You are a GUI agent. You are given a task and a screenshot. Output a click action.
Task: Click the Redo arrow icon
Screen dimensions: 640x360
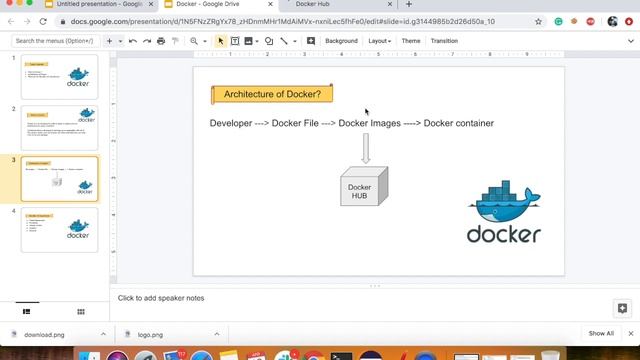click(147, 41)
